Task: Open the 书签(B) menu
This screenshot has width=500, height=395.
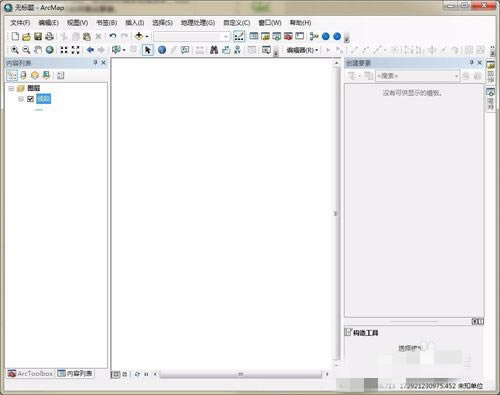Action: (x=107, y=23)
